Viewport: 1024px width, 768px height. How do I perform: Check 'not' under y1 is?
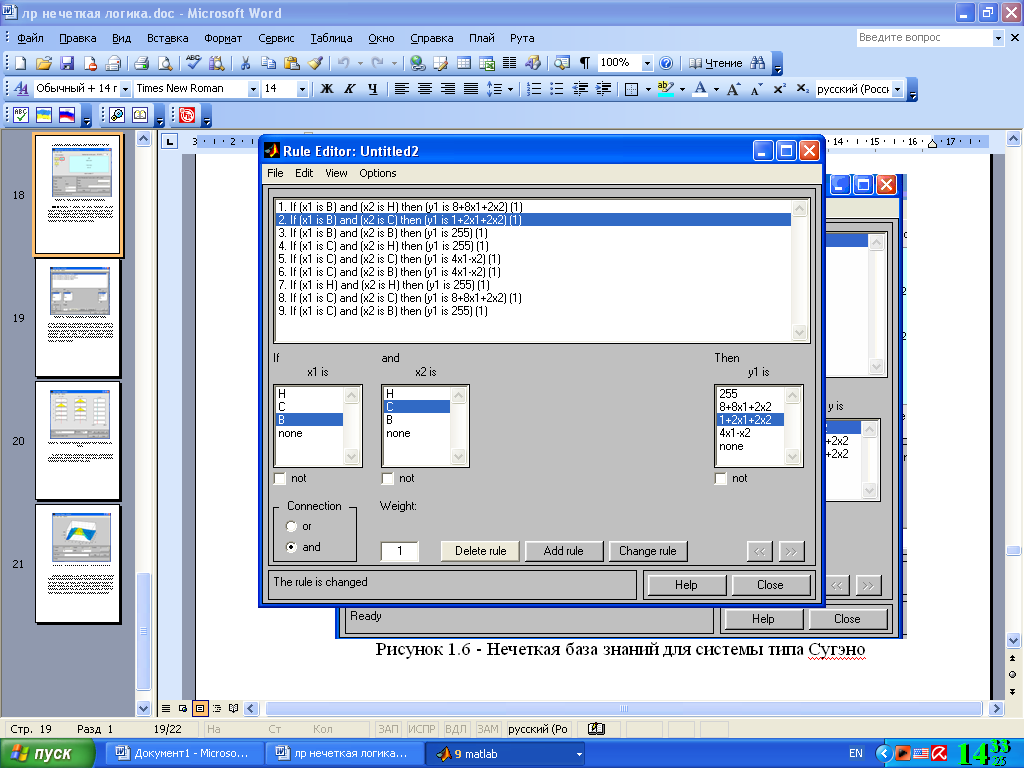click(x=720, y=479)
